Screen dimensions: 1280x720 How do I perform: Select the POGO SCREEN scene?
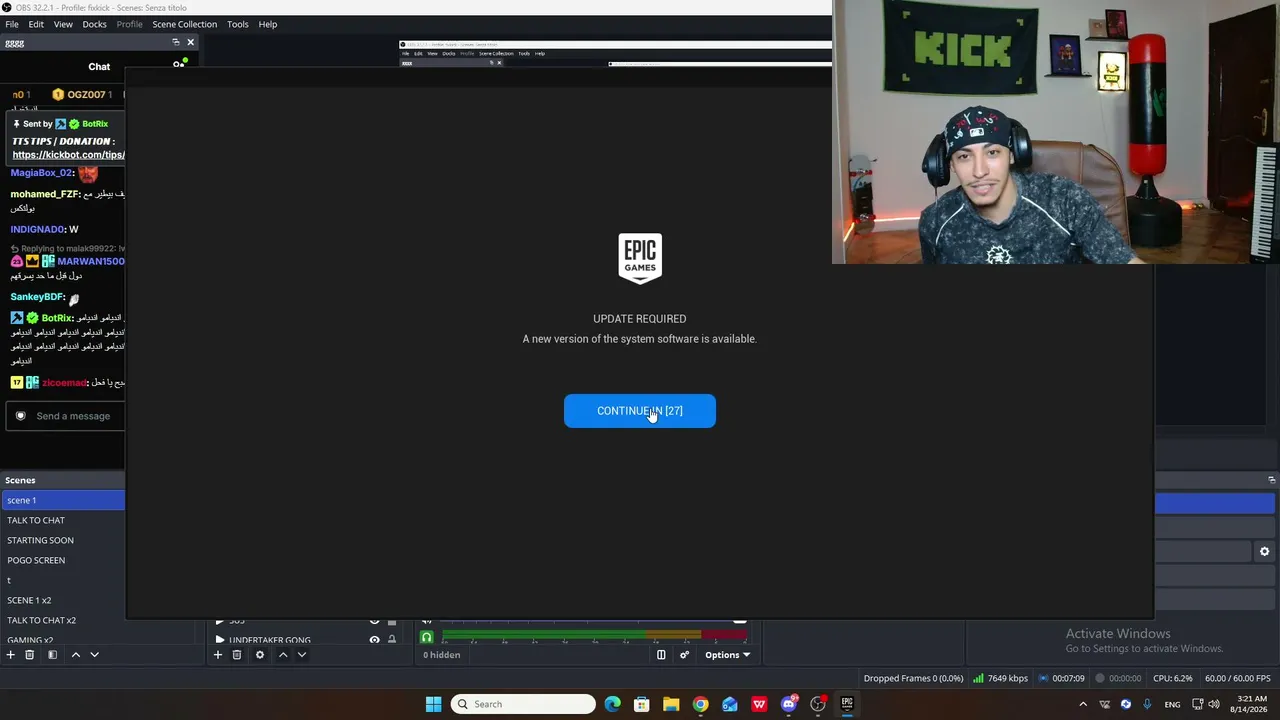coord(63,560)
